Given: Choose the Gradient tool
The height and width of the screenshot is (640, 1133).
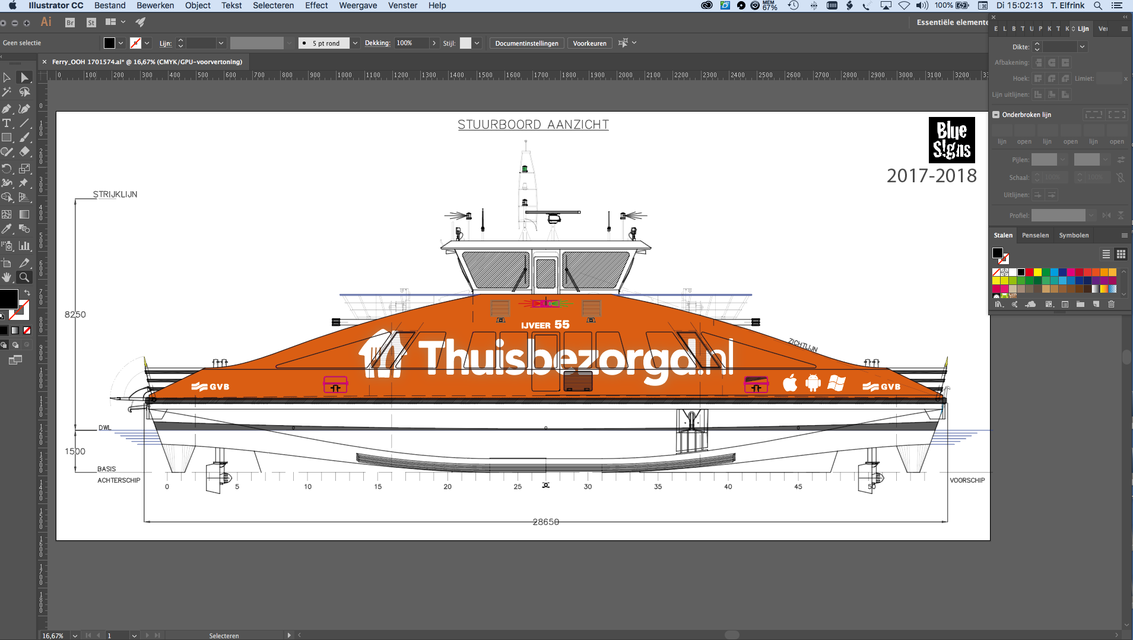Looking at the screenshot, I should pyautogui.click(x=24, y=215).
